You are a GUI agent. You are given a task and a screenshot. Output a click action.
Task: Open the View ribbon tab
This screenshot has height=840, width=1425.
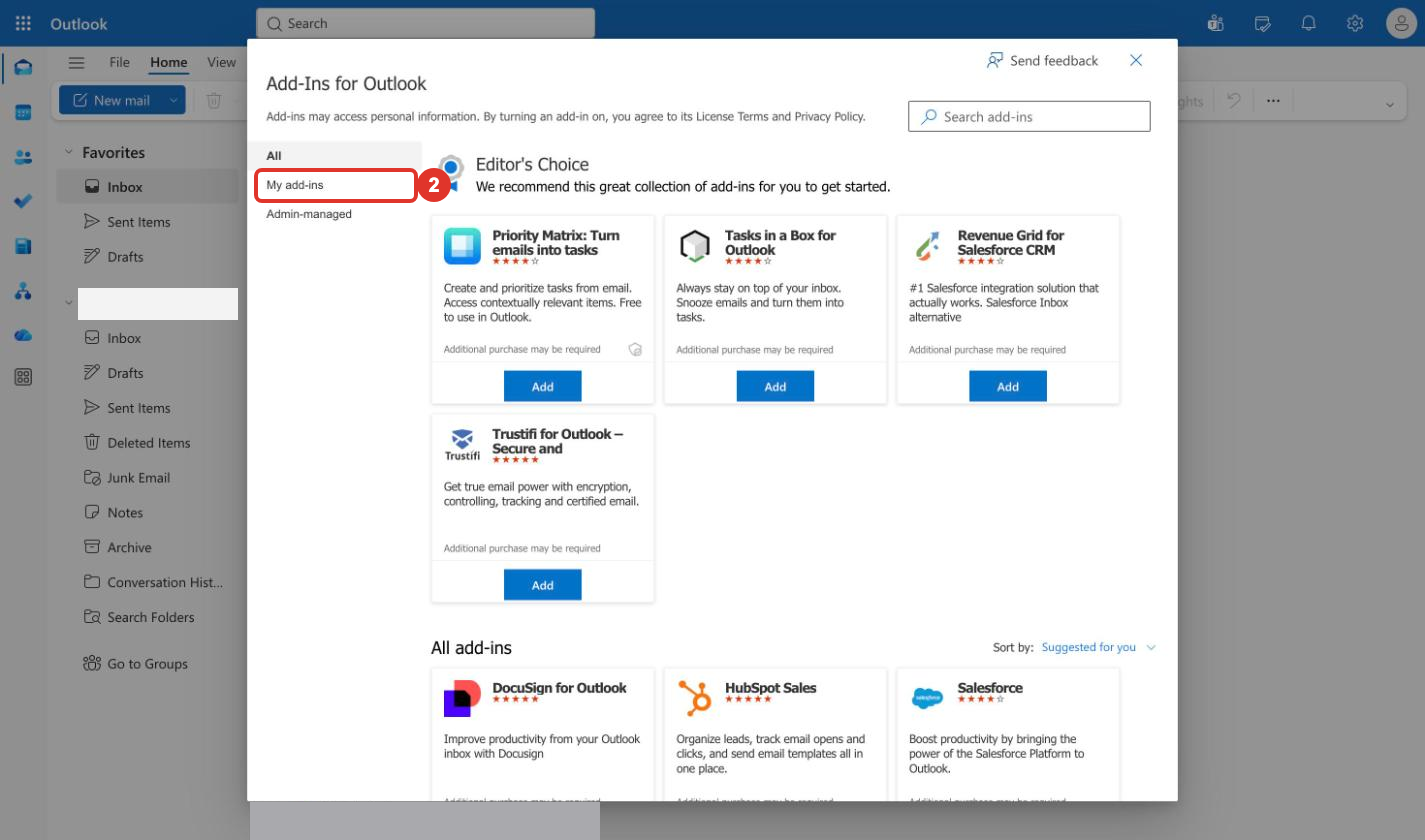click(x=221, y=62)
